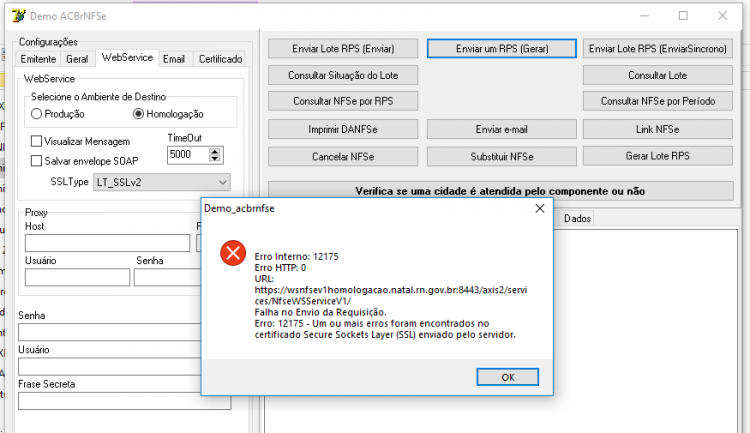Viewport: 750px width, 433px height.
Task: Enable Visualizar Mensagem checkbox
Action: (36, 141)
